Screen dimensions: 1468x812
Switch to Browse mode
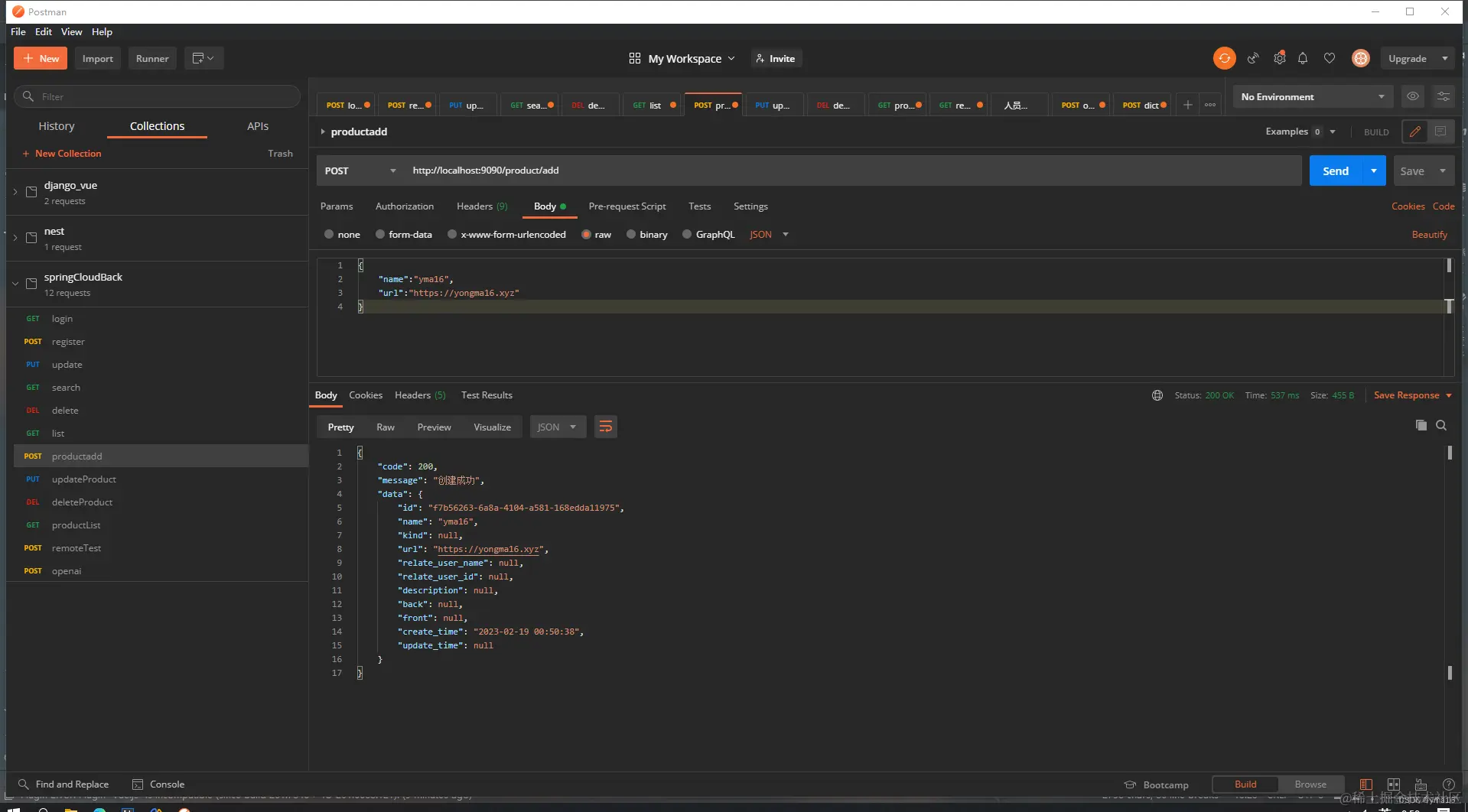point(1310,784)
